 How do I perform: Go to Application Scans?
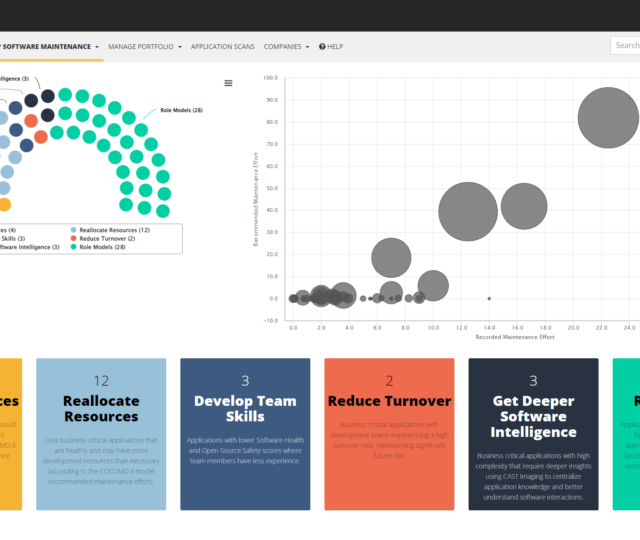(222, 47)
